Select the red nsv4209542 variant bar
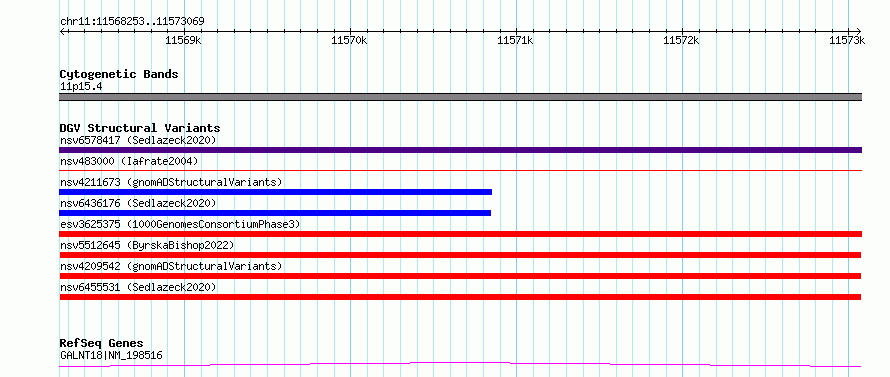The image size is (890, 377). (x=460, y=276)
